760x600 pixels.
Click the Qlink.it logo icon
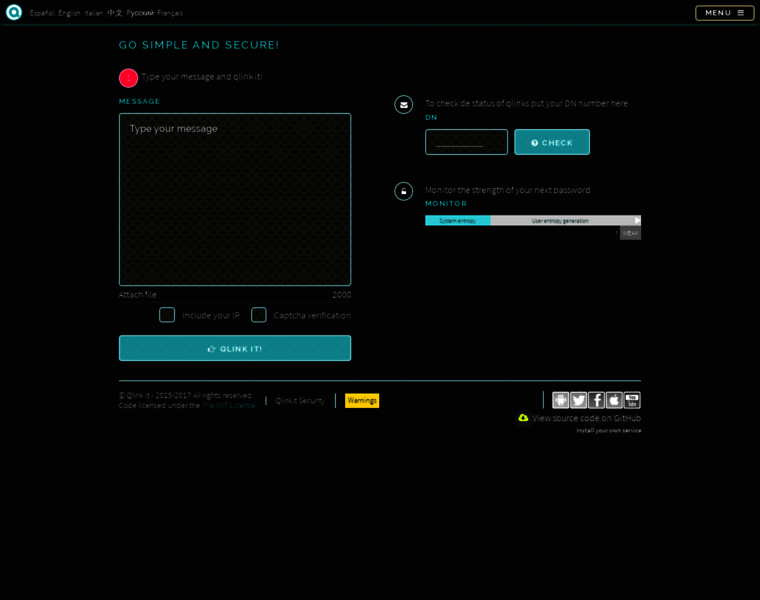[14, 12]
